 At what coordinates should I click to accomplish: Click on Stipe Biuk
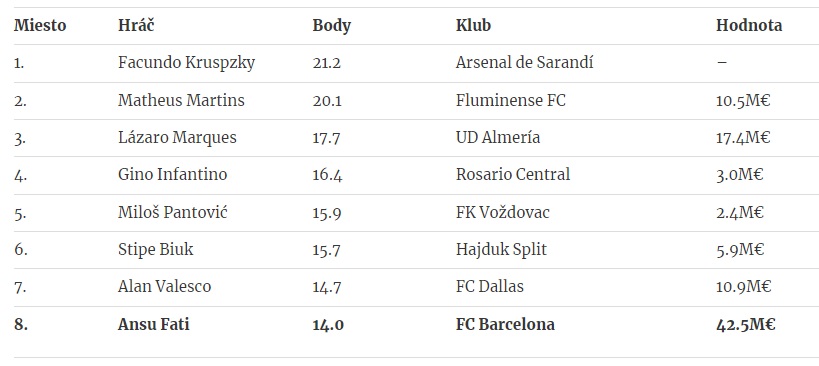(156, 250)
